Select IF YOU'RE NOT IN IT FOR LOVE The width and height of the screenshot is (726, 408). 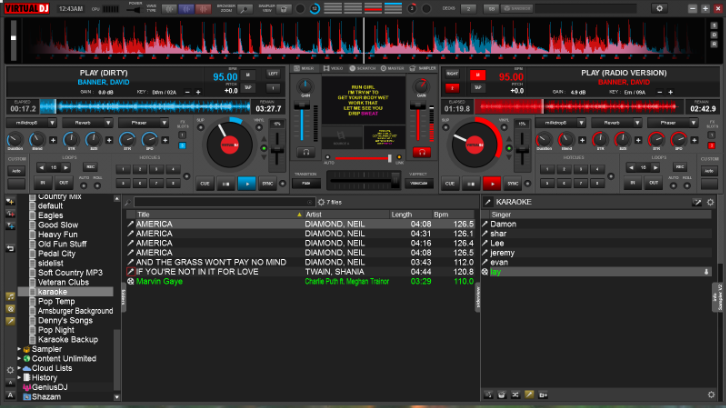point(301,272)
